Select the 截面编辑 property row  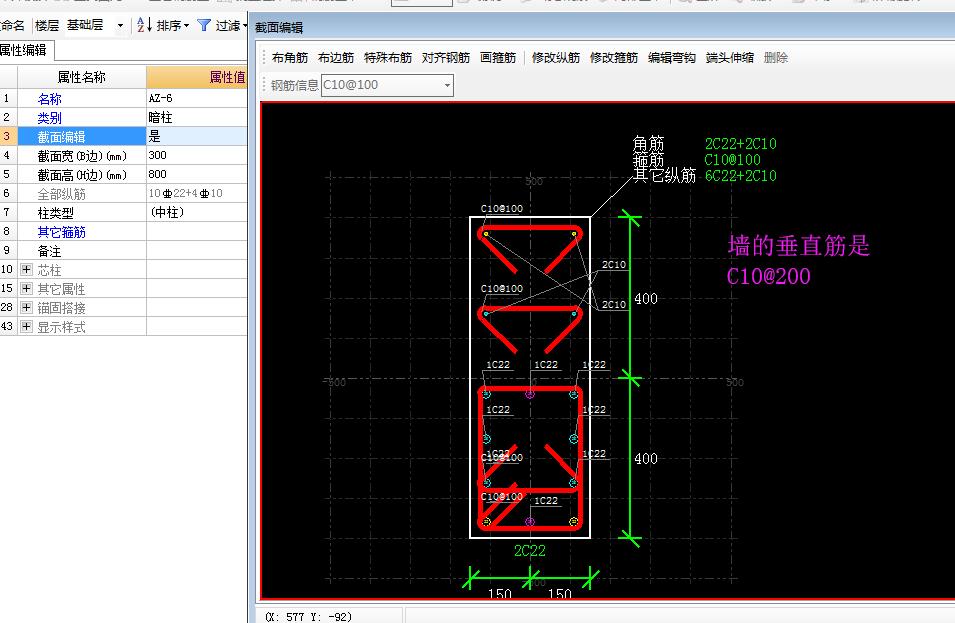click(x=124, y=136)
